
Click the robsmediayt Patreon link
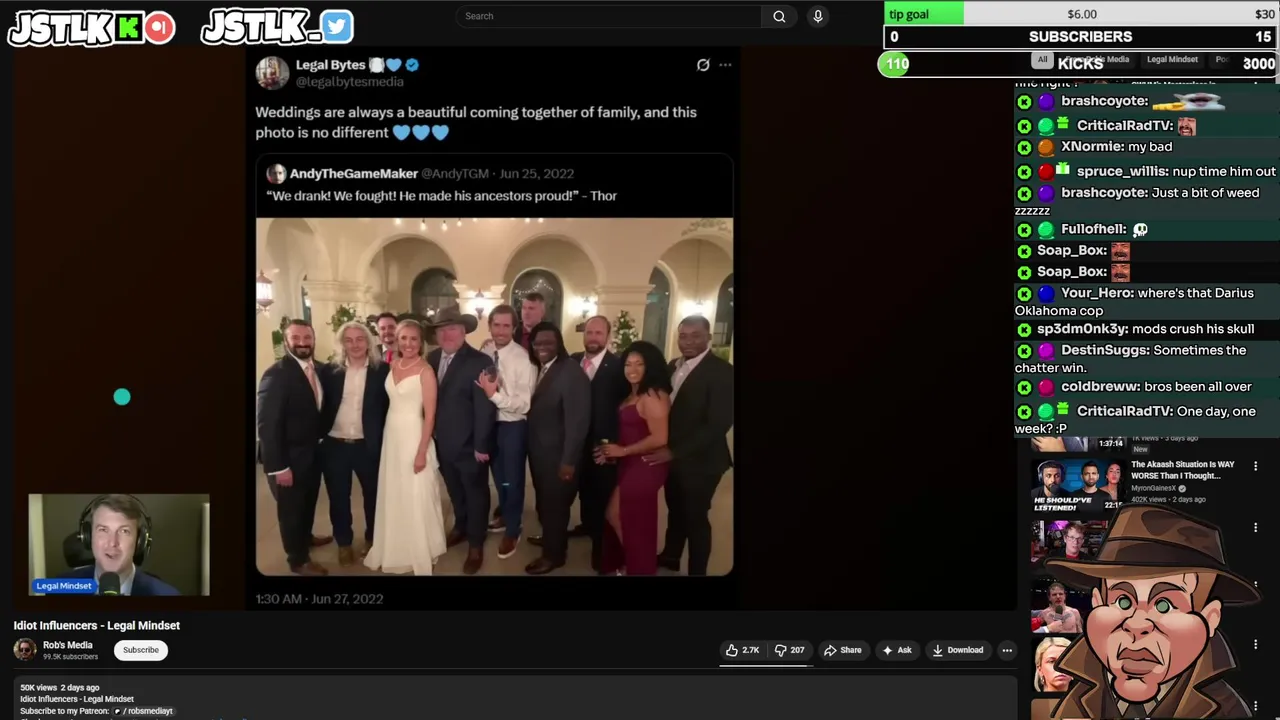pos(148,711)
